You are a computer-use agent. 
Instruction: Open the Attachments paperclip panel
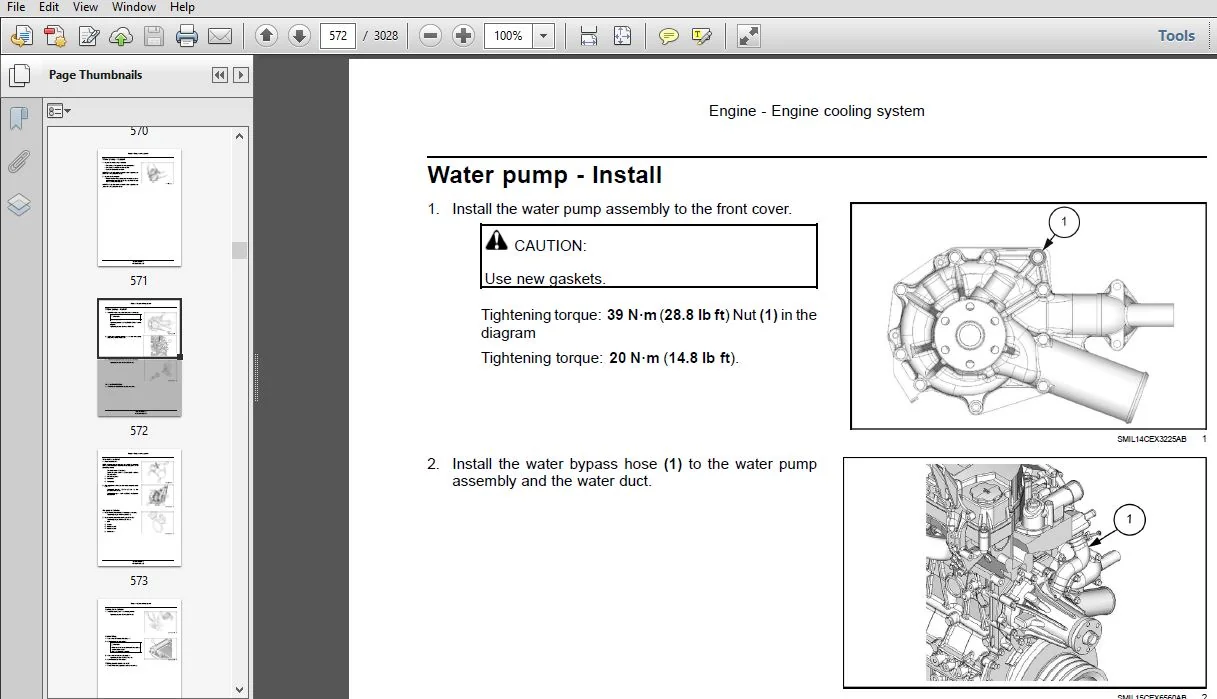pyautogui.click(x=19, y=161)
